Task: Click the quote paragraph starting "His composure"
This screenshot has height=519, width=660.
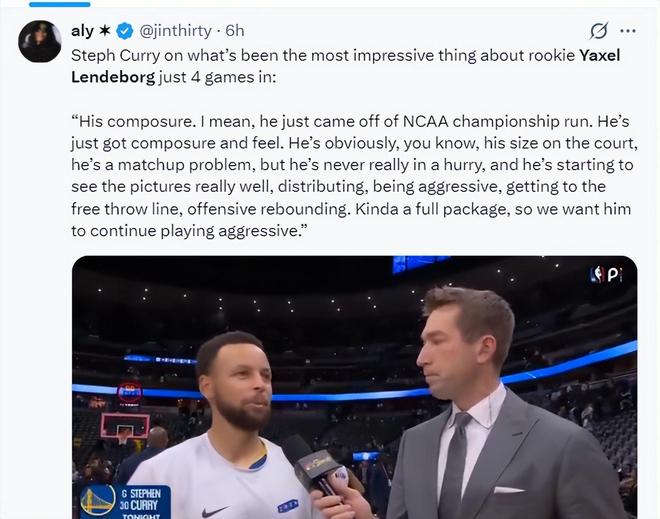Action: pos(354,176)
